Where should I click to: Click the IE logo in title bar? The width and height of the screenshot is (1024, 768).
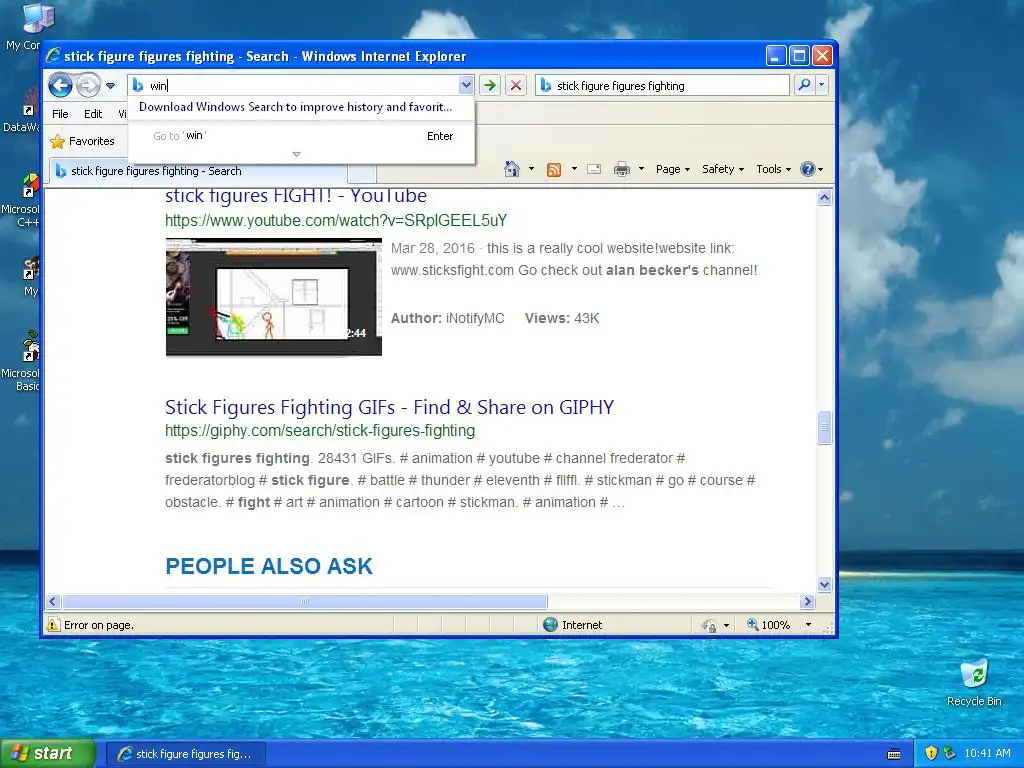tap(54, 56)
